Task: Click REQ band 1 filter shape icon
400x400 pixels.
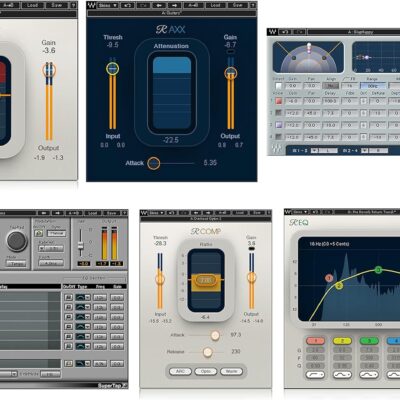Action: pos(315,375)
